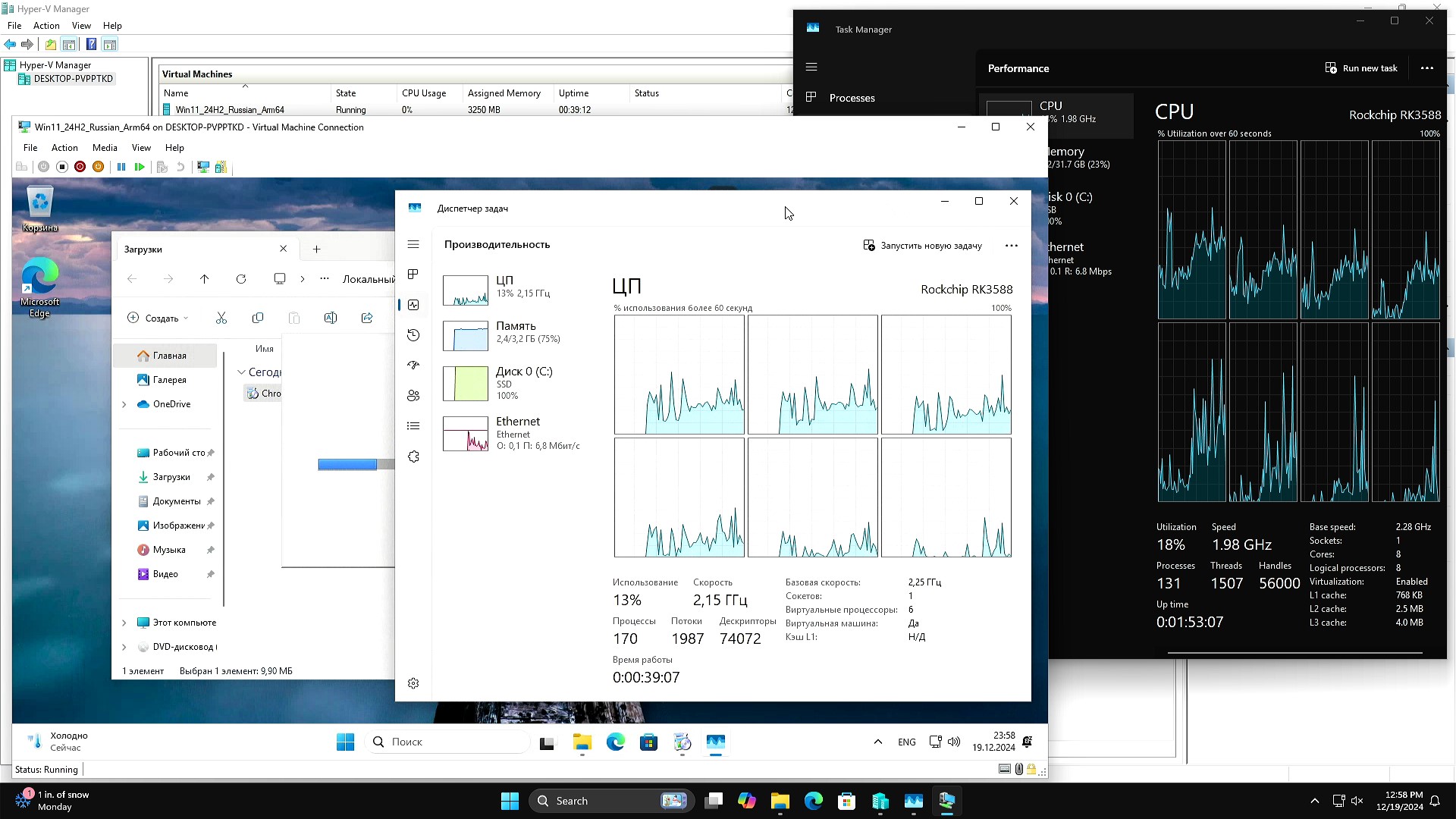Open the App history icon in Диспетчер задач
Viewport: 1456px width, 819px height.
click(413, 335)
